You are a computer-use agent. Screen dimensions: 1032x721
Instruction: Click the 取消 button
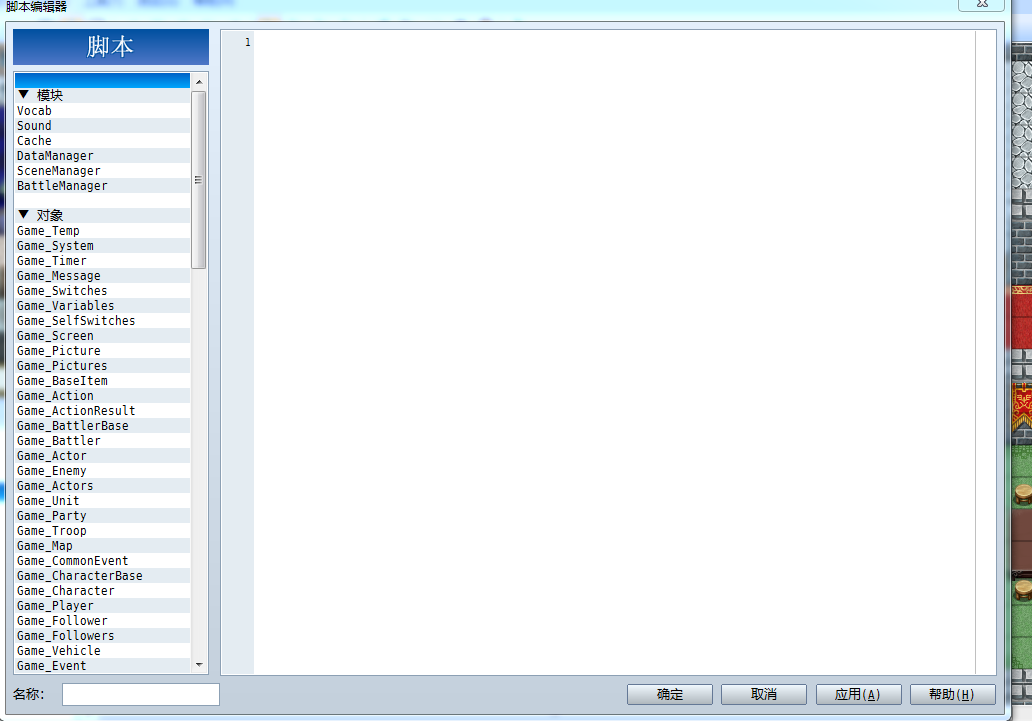763,694
